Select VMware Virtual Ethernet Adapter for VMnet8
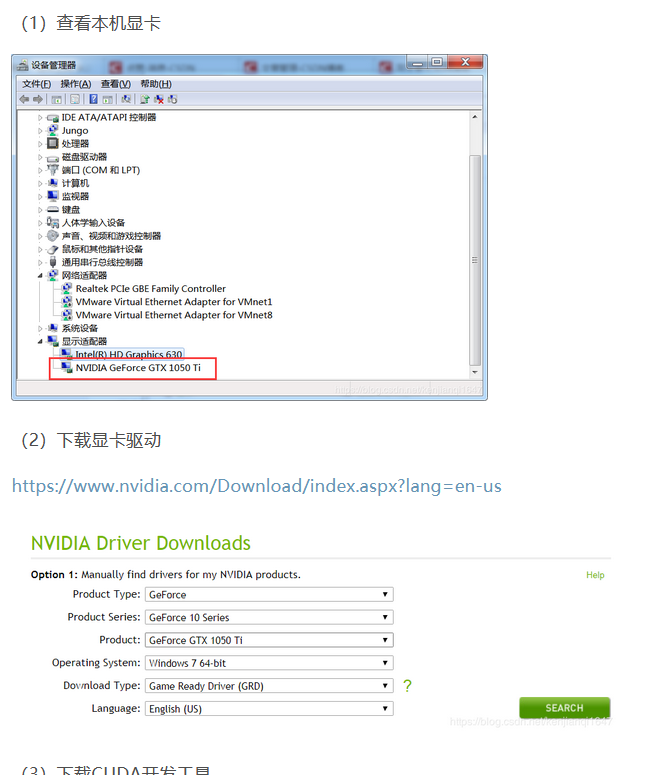The height and width of the screenshot is (775, 658). (174, 315)
